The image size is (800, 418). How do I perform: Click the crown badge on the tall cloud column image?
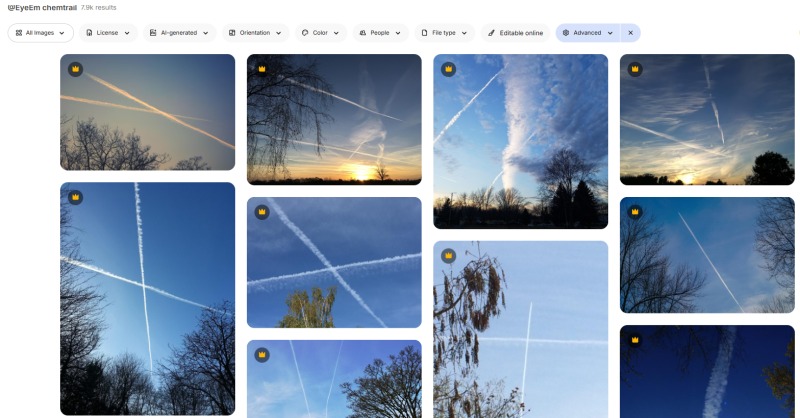coord(448,69)
